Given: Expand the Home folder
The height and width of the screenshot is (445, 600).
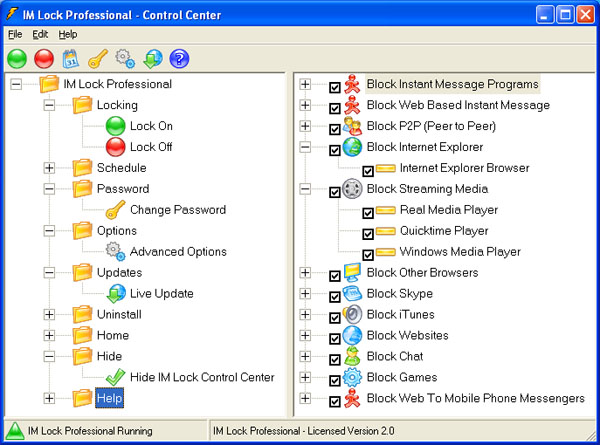Looking at the screenshot, I should [49, 335].
